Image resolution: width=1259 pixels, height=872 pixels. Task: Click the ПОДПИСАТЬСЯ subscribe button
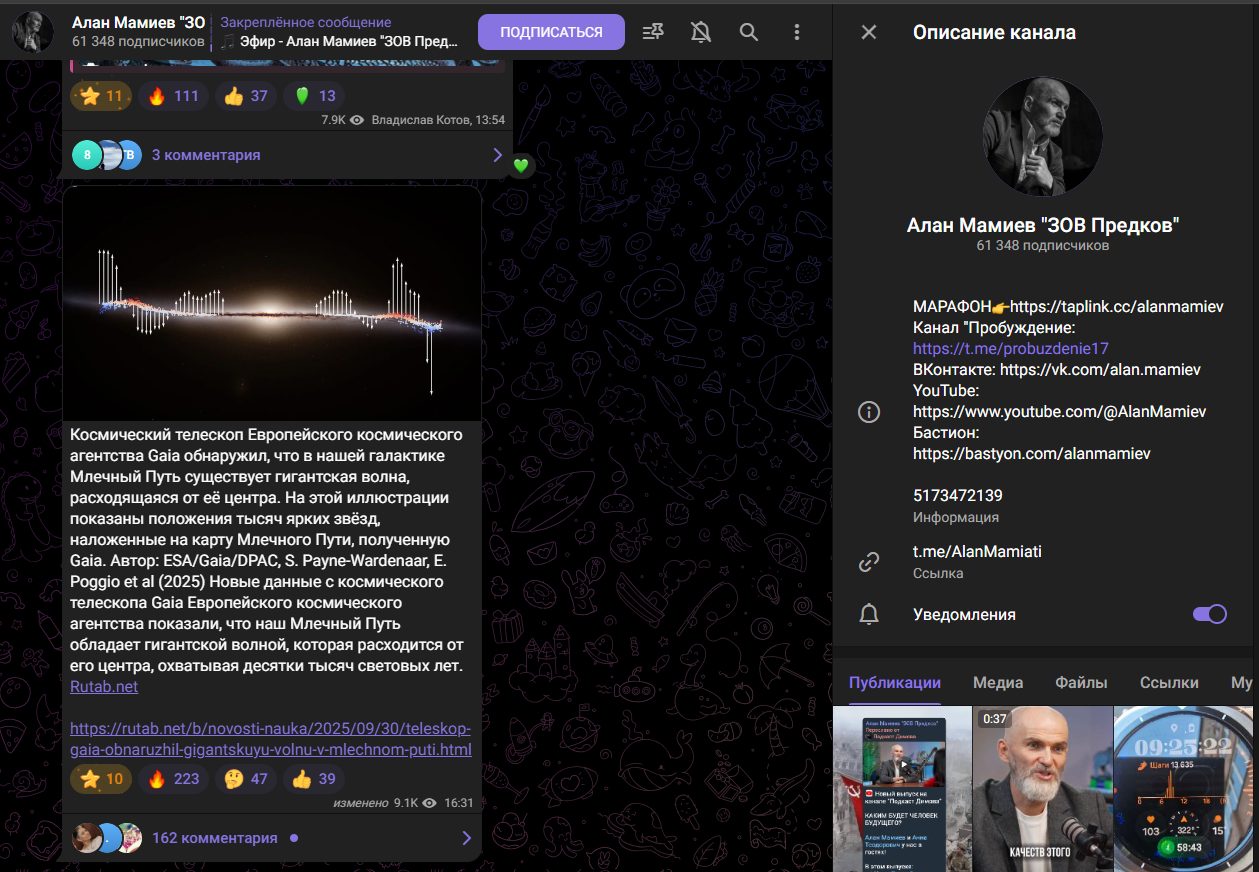pyautogui.click(x=551, y=32)
